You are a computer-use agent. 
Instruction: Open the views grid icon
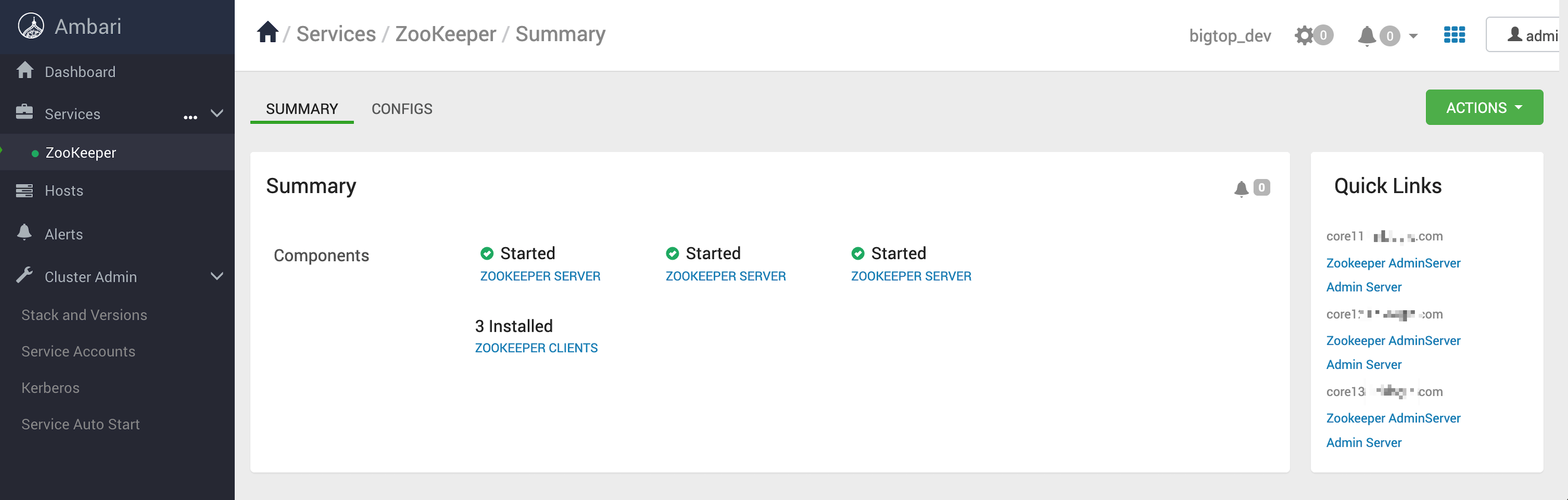tap(1453, 35)
